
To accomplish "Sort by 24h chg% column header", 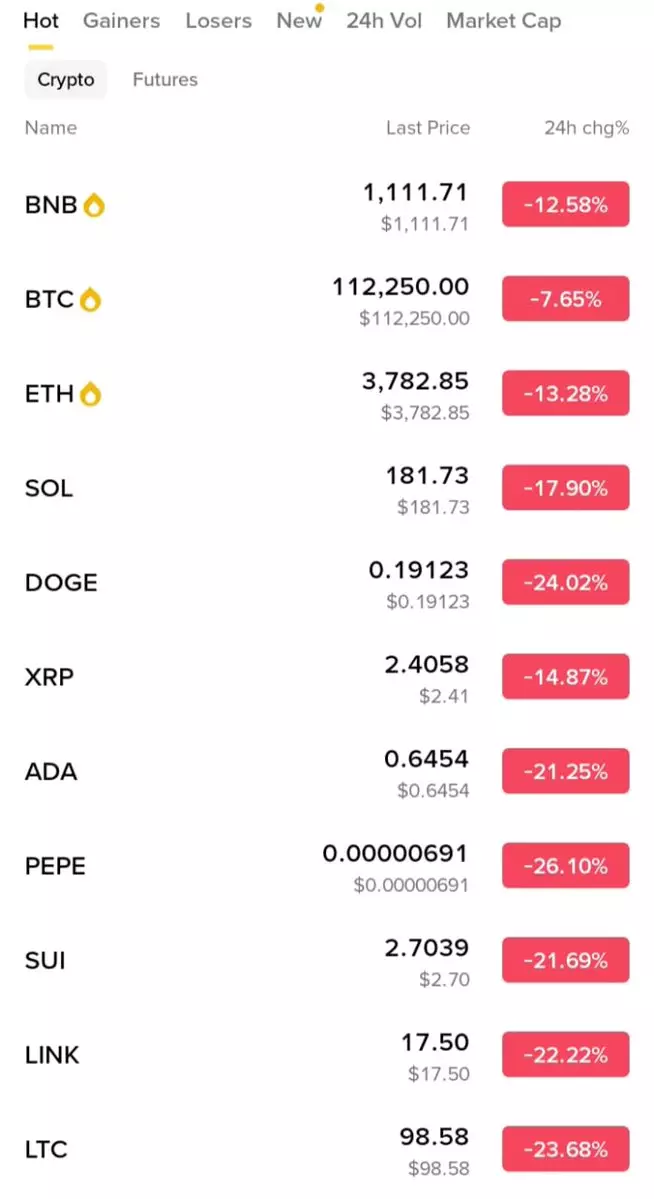I will (x=586, y=128).
